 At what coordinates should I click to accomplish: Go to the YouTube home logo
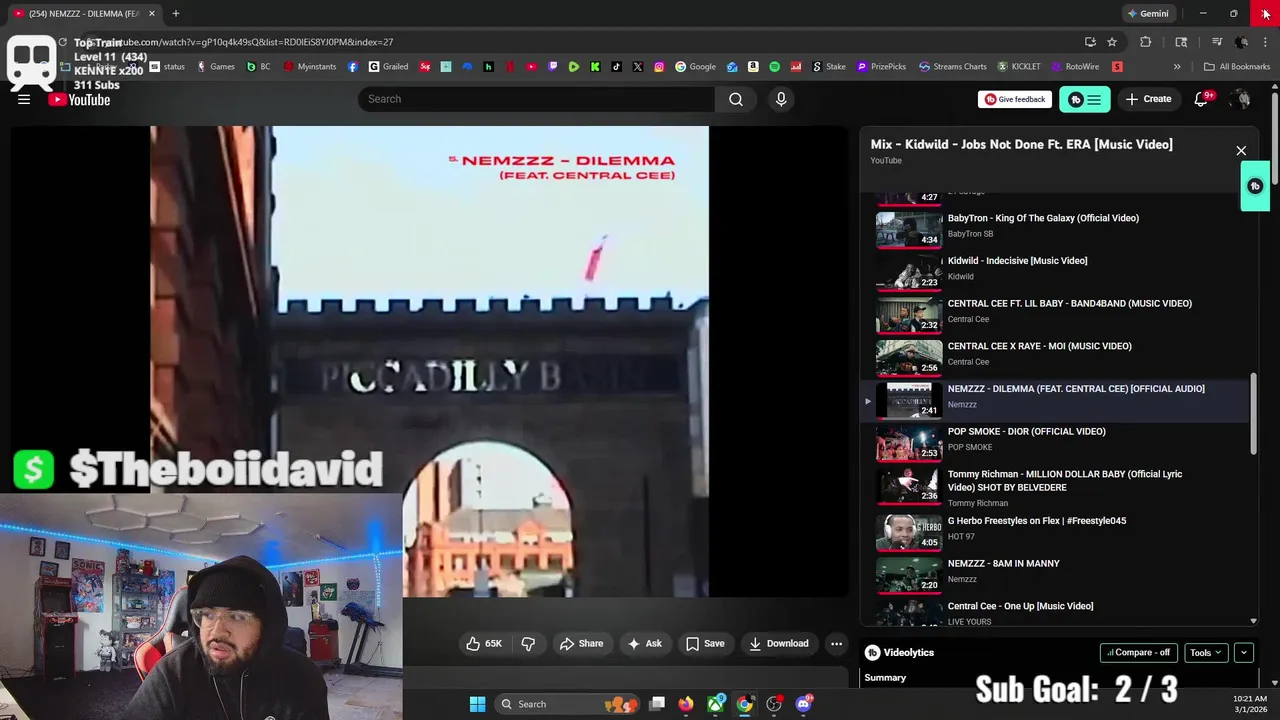(79, 99)
